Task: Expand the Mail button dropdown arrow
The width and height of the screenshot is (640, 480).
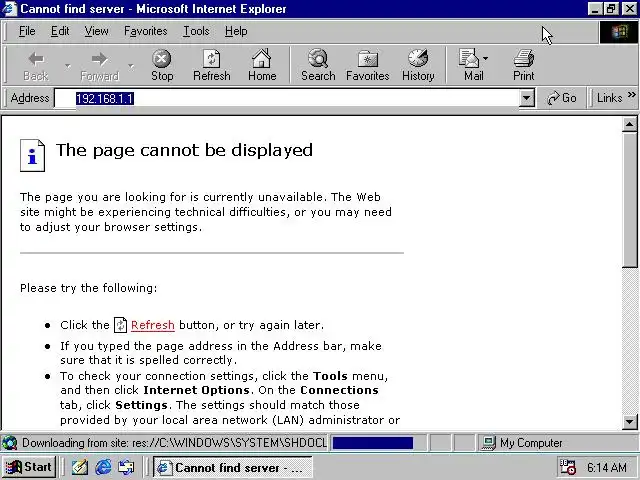Action: click(485, 59)
